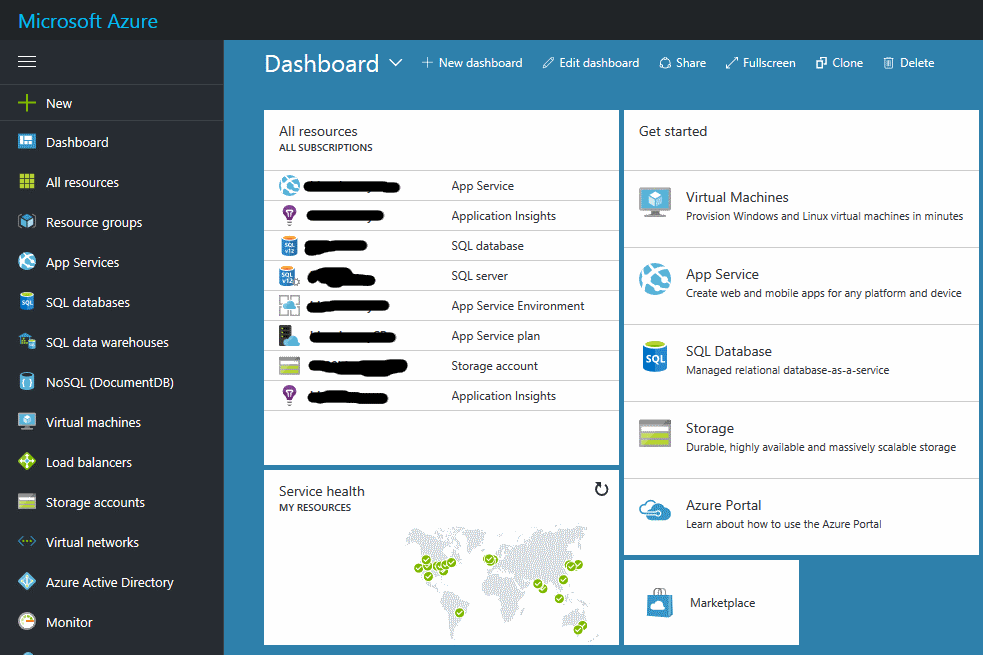983x655 pixels.
Task: Open Azure Active Directory menu item
Action: (112, 582)
